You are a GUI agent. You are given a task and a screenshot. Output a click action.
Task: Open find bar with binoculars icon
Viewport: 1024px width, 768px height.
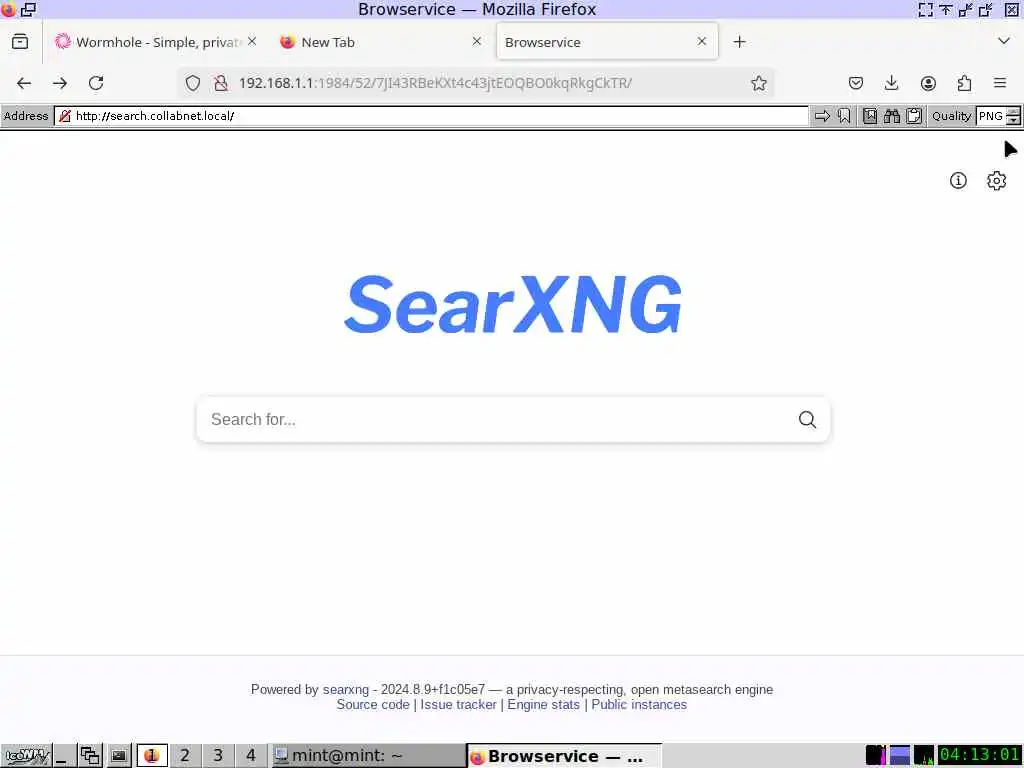click(891, 116)
